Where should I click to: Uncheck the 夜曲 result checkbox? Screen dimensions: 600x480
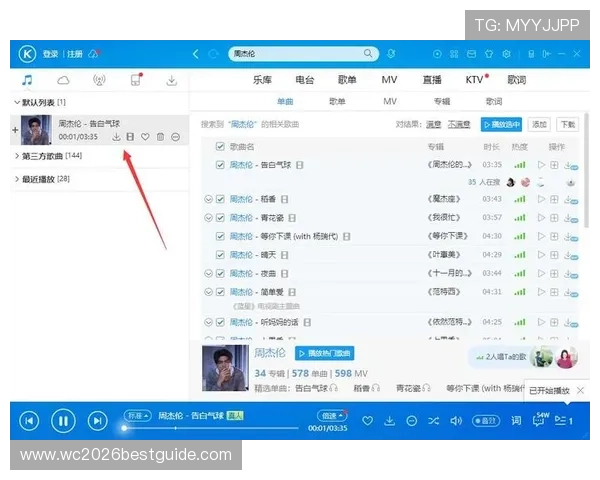[x=220, y=274]
